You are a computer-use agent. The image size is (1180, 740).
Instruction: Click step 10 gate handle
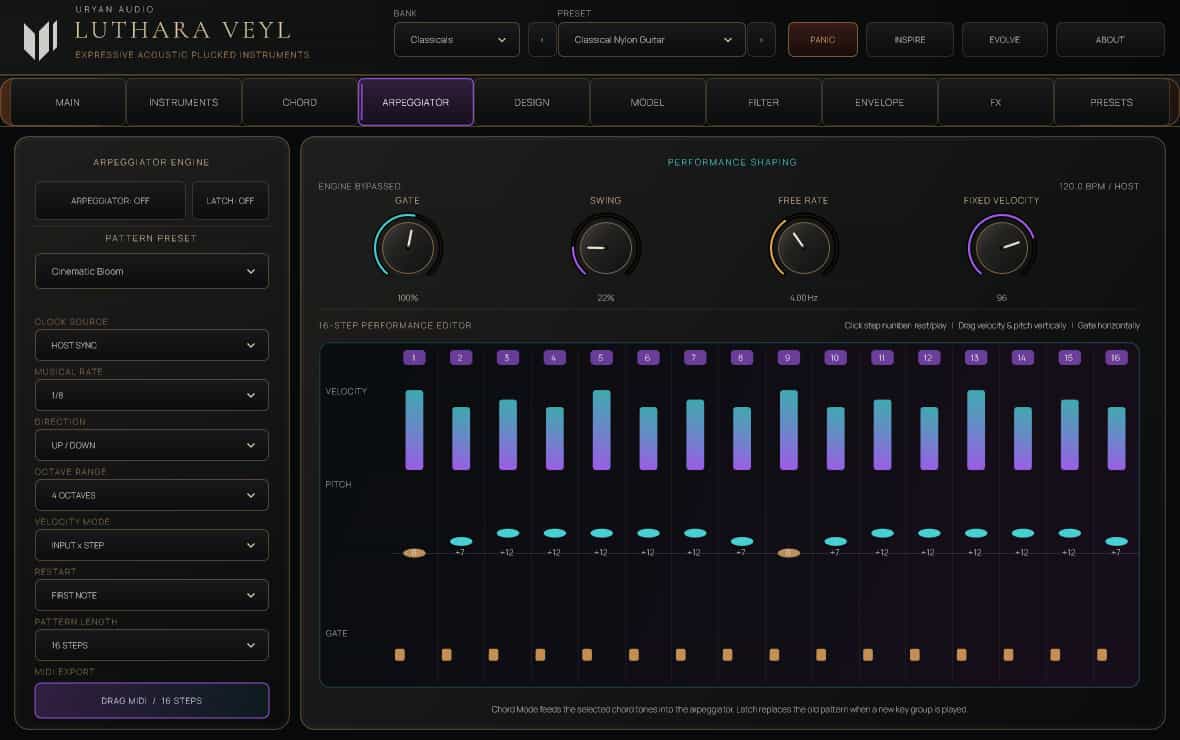click(821, 655)
